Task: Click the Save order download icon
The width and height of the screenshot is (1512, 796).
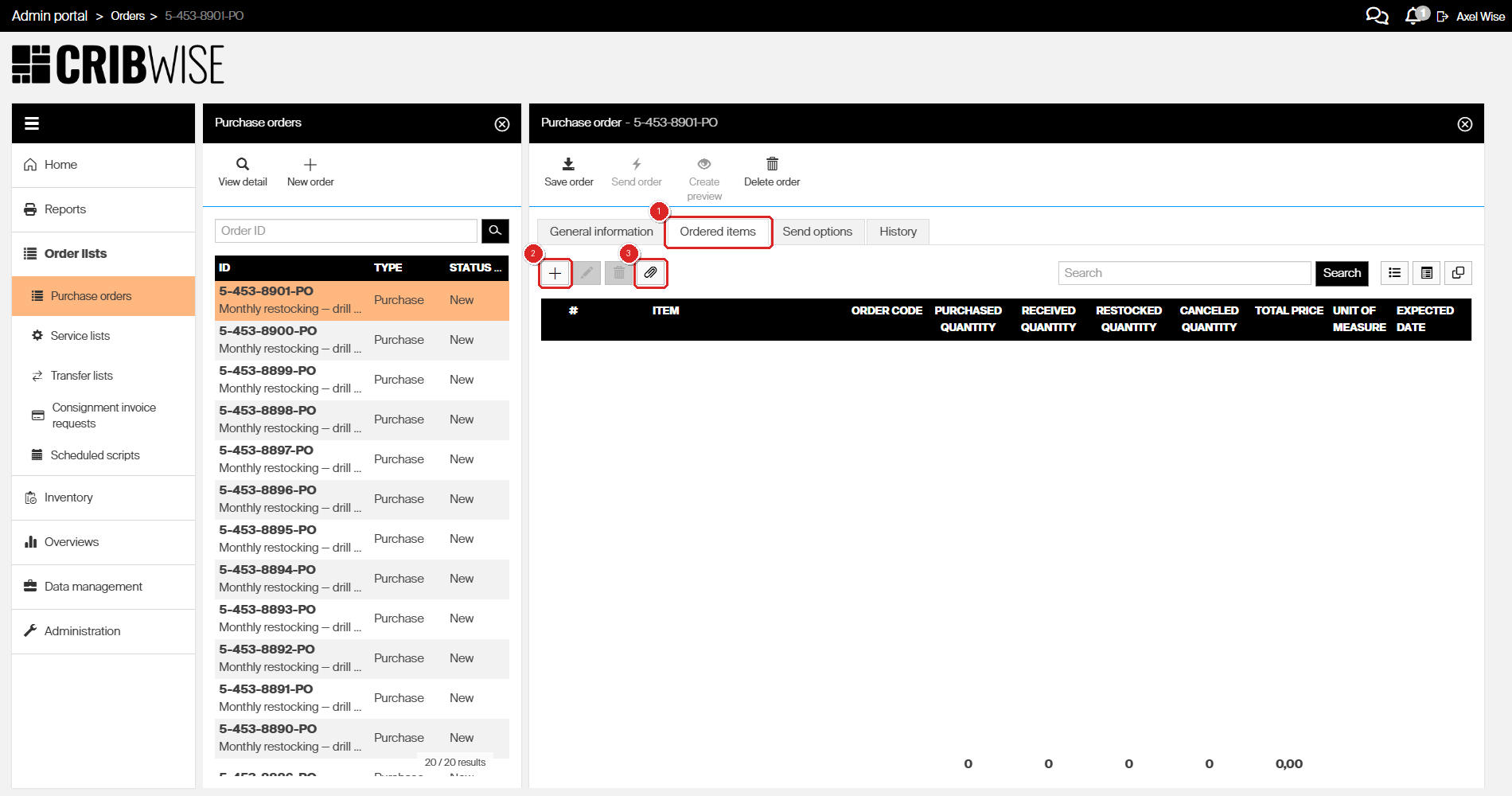Action: click(568, 165)
